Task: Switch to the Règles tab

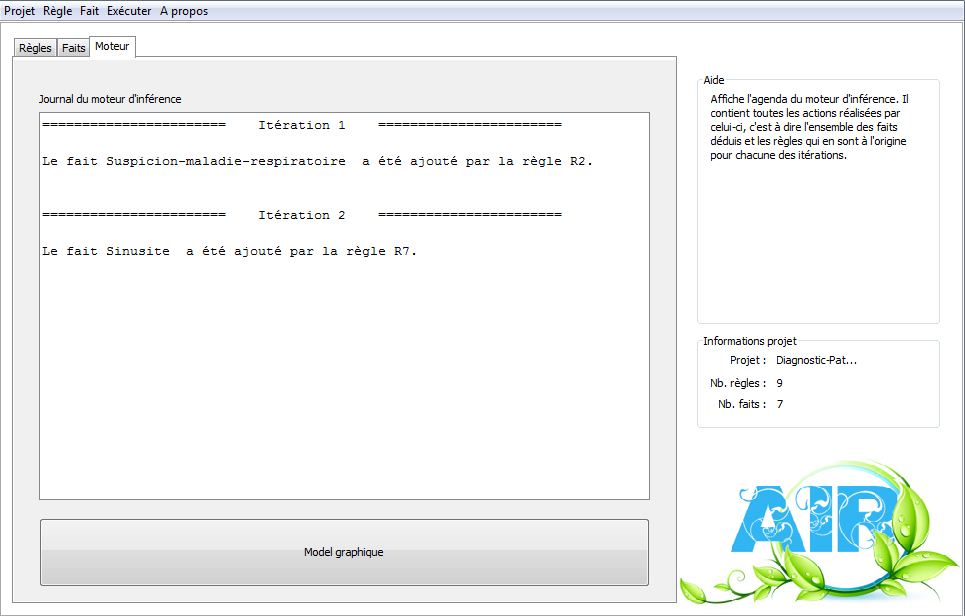Action: [x=35, y=48]
